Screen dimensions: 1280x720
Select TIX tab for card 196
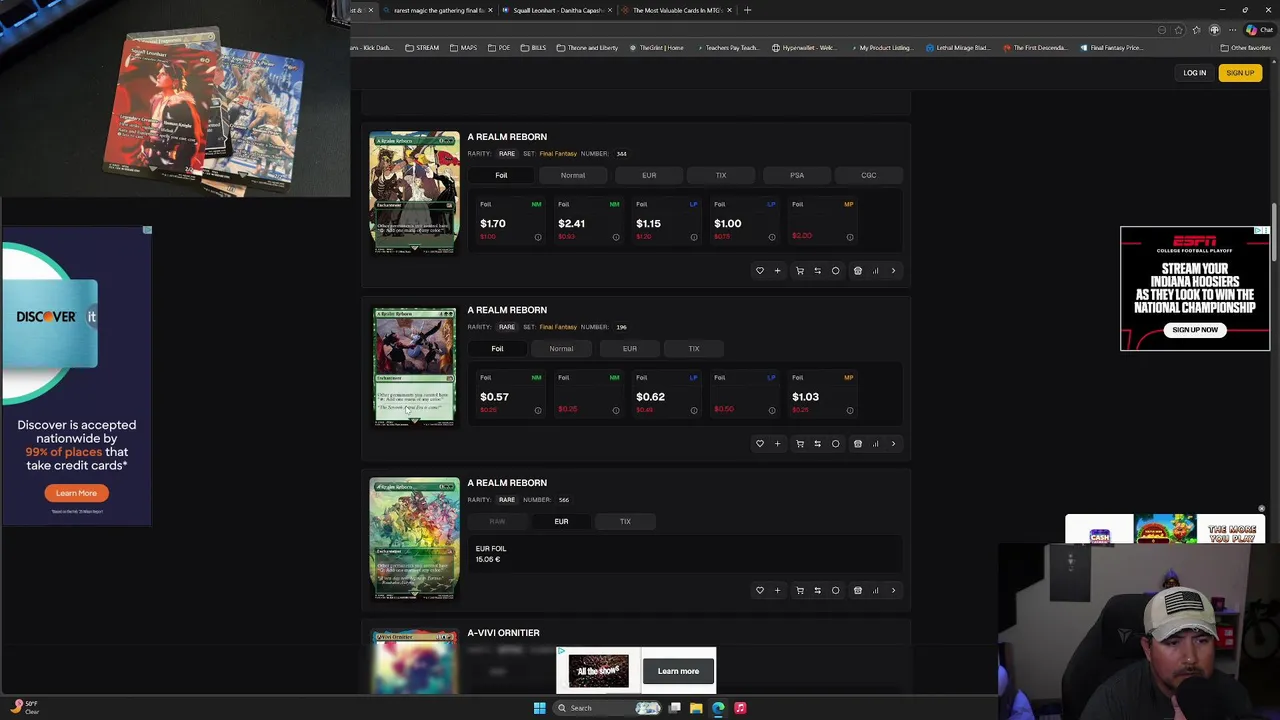[694, 349]
